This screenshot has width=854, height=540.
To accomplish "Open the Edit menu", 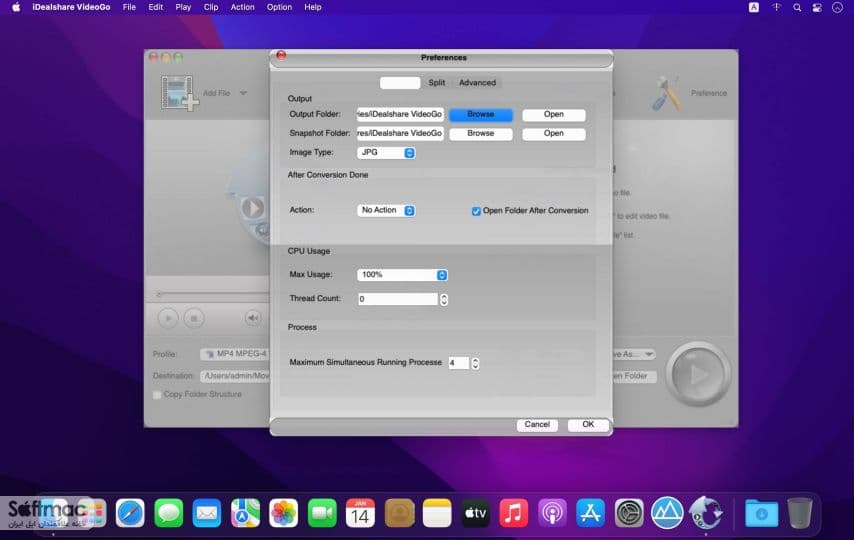I will (156, 7).
